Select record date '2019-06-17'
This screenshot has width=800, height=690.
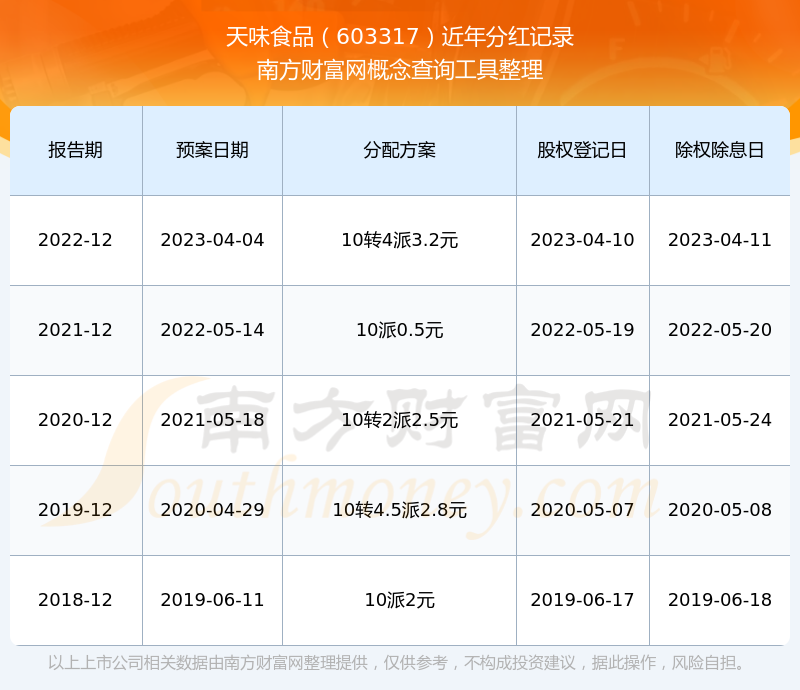[582, 600]
